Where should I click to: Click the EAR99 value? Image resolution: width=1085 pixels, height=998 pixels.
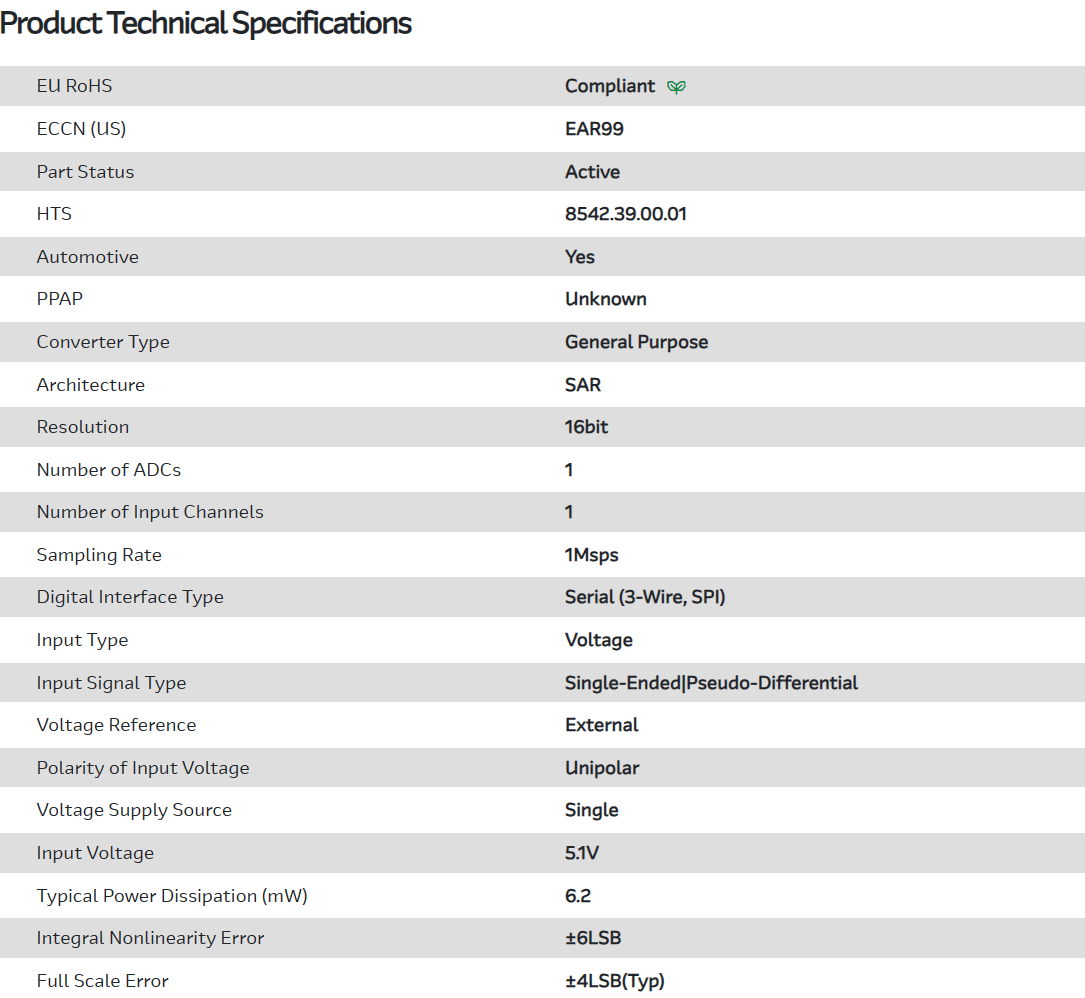click(x=594, y=129)
